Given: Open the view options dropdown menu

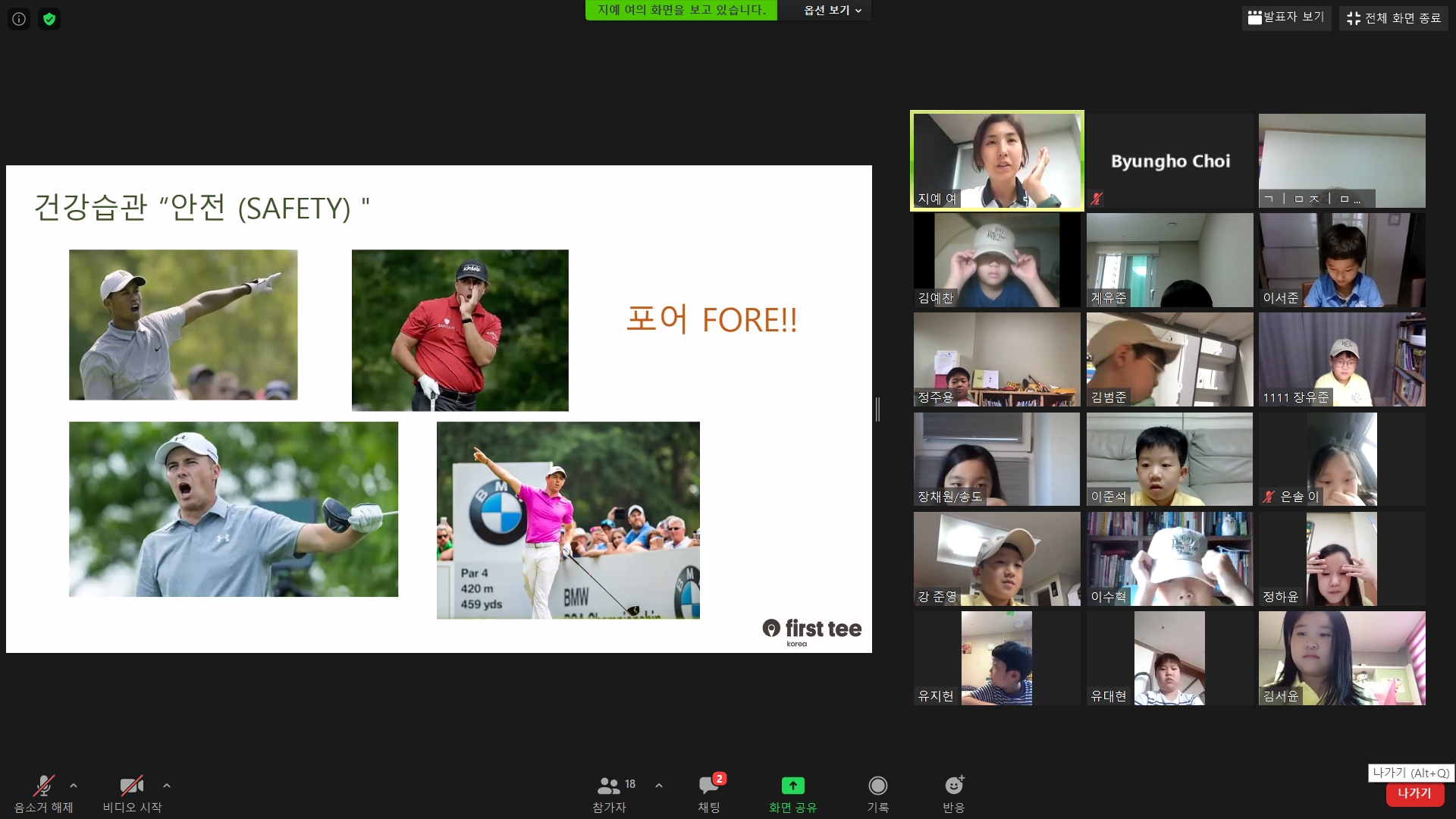Looking at the screenshot, I should pyautogui.click(x=832, y=11).
